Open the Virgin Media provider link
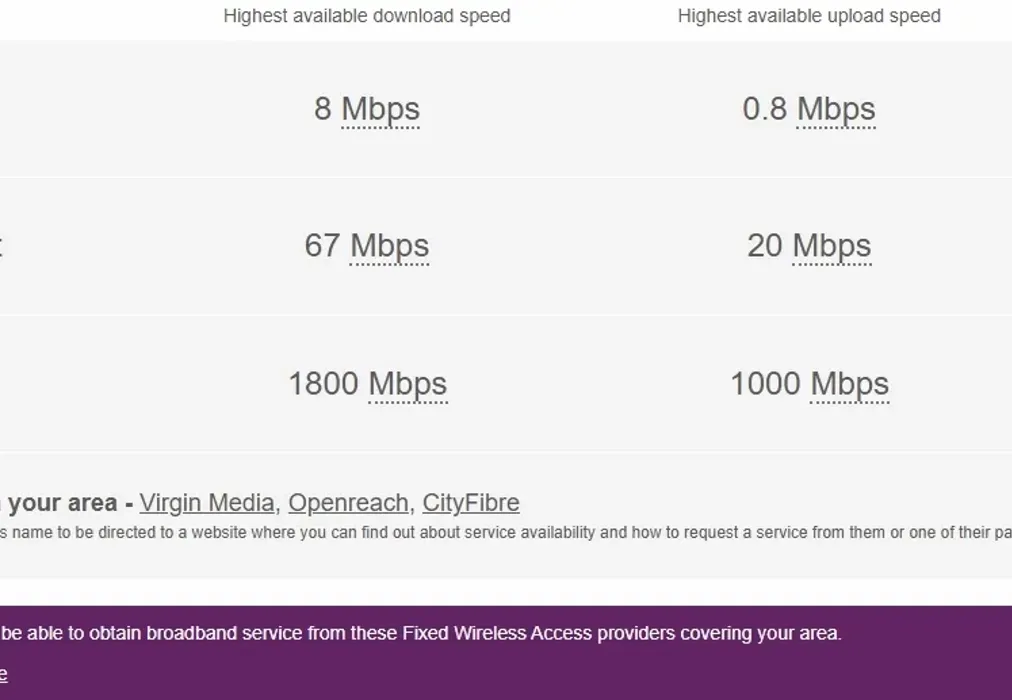This screenshot has height=700, width=1012. 207,503
